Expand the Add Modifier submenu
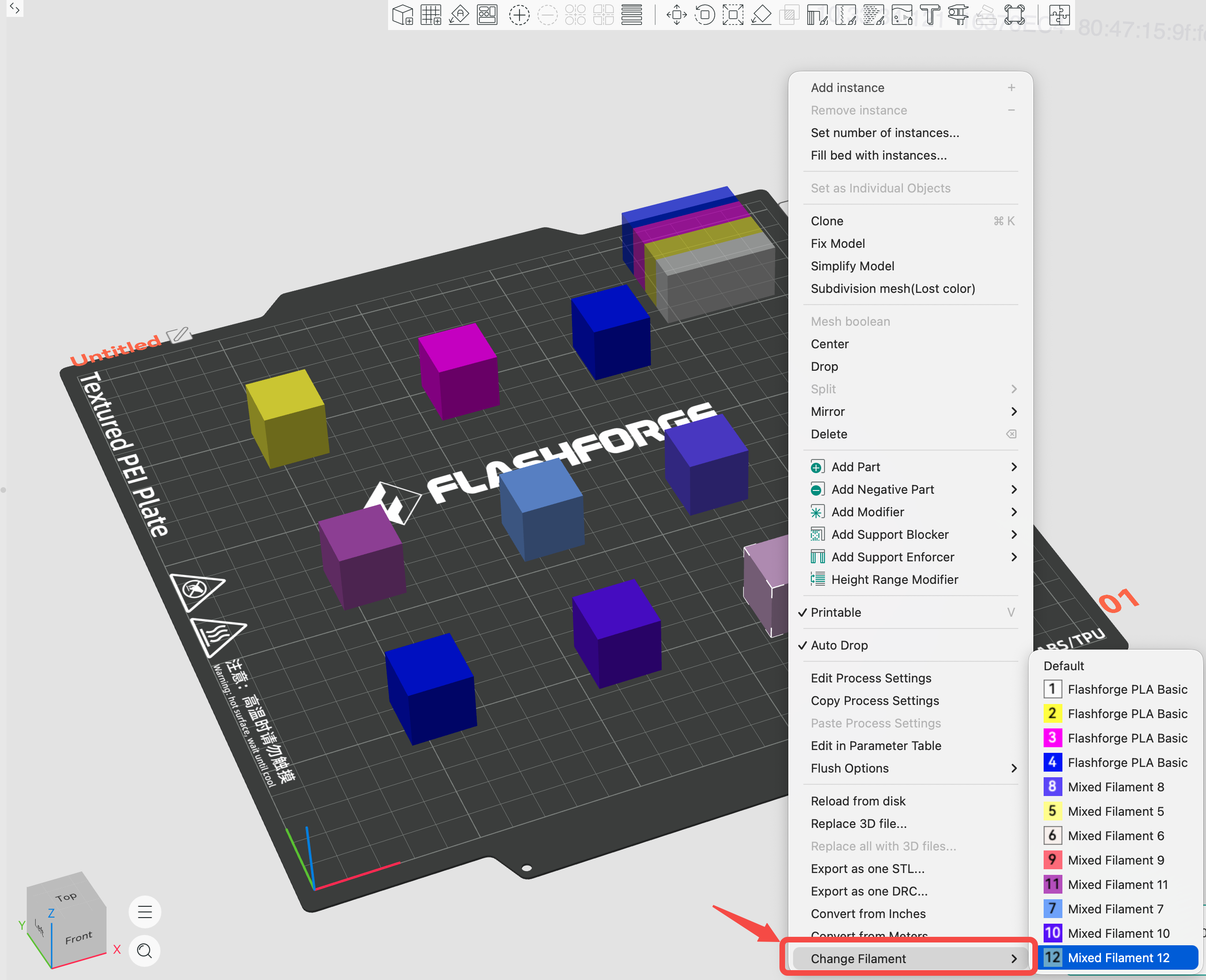This screenshot has width=1206, height=980. click(x=910, y=512)
